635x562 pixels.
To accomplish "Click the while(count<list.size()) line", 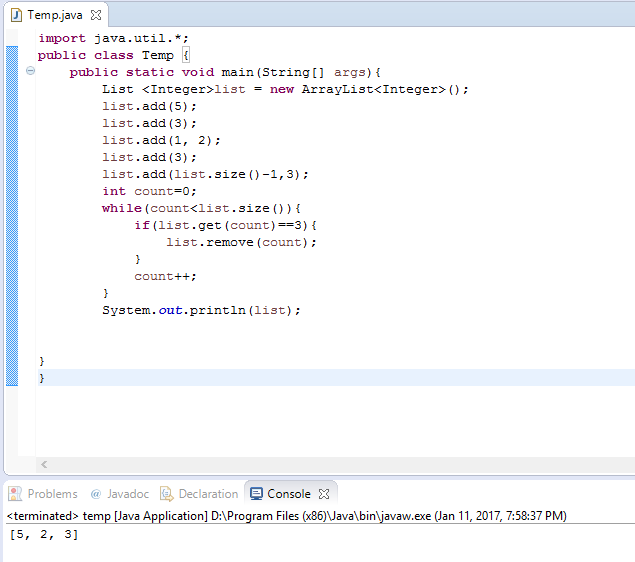I will click(x=201, y=209).
